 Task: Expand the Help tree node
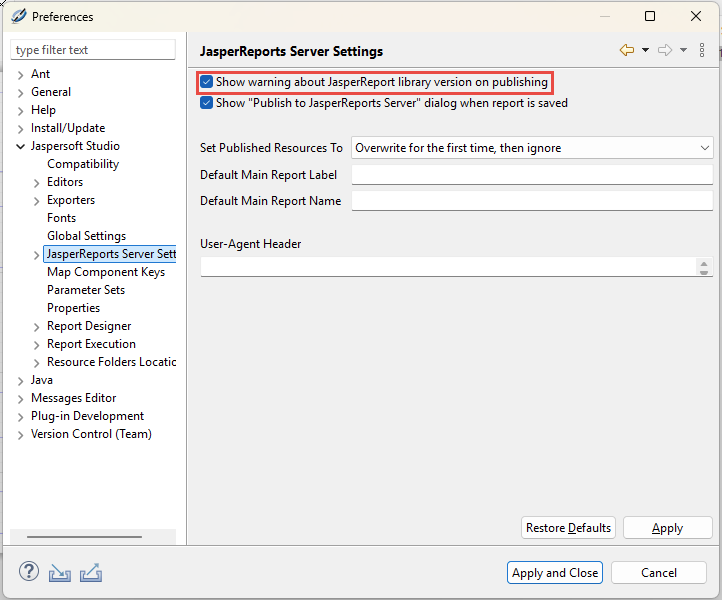(20, 111)
